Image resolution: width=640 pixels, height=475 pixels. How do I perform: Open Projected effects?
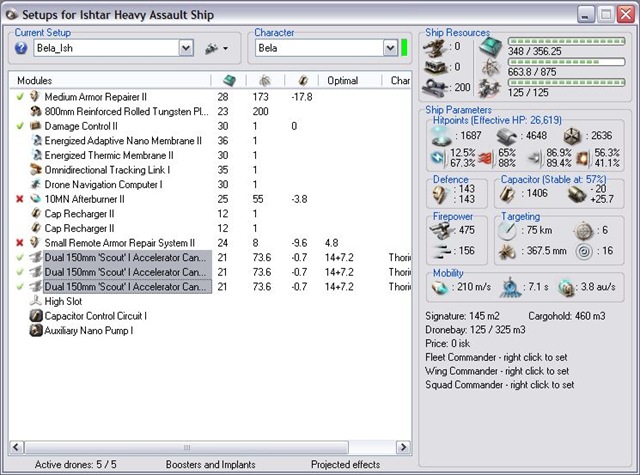click(345, 464)
